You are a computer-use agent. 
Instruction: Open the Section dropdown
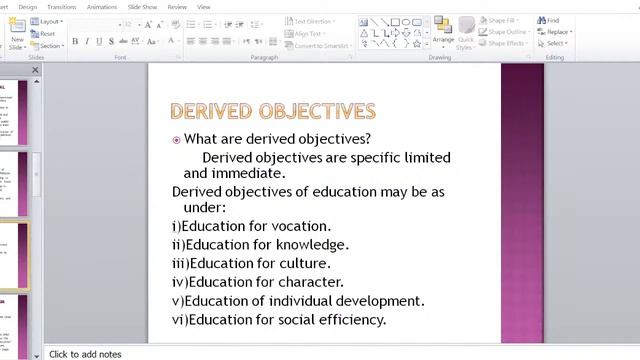tap(47, 46)
